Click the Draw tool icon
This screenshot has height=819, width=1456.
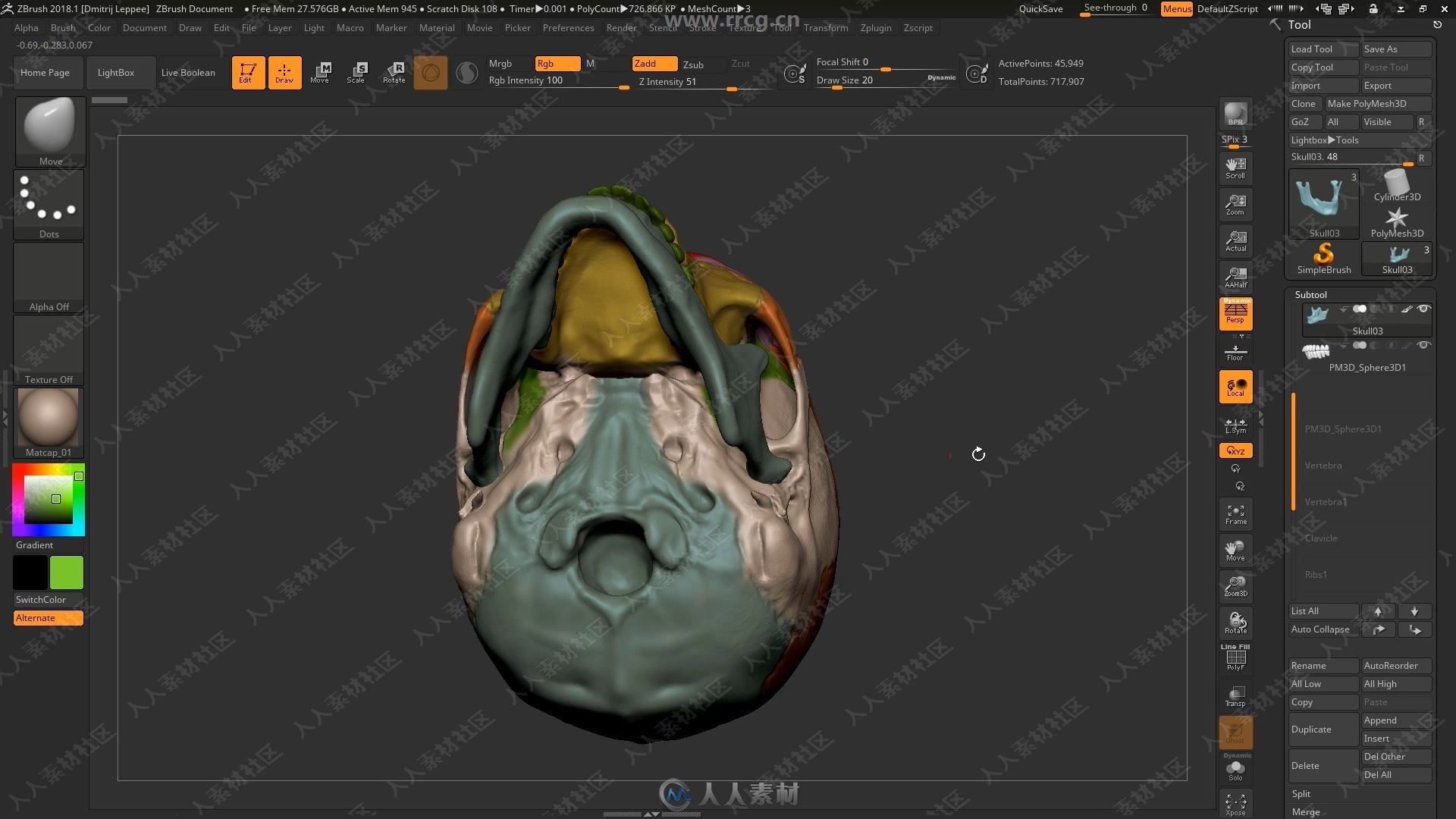pyautogui.click(x=283, y=71)
